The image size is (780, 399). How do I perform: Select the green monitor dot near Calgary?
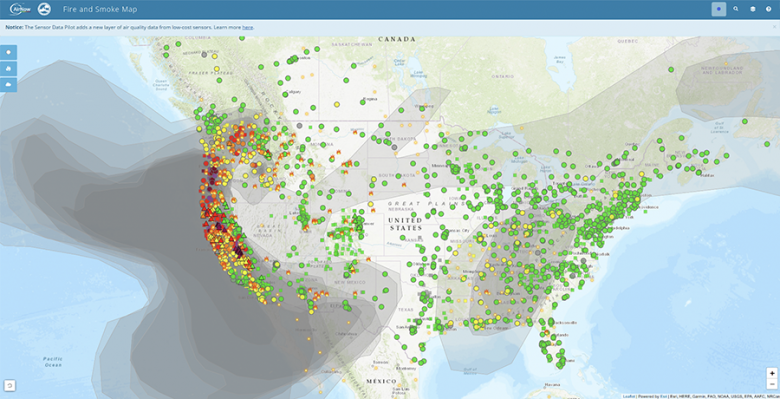(x=286, y=94)
